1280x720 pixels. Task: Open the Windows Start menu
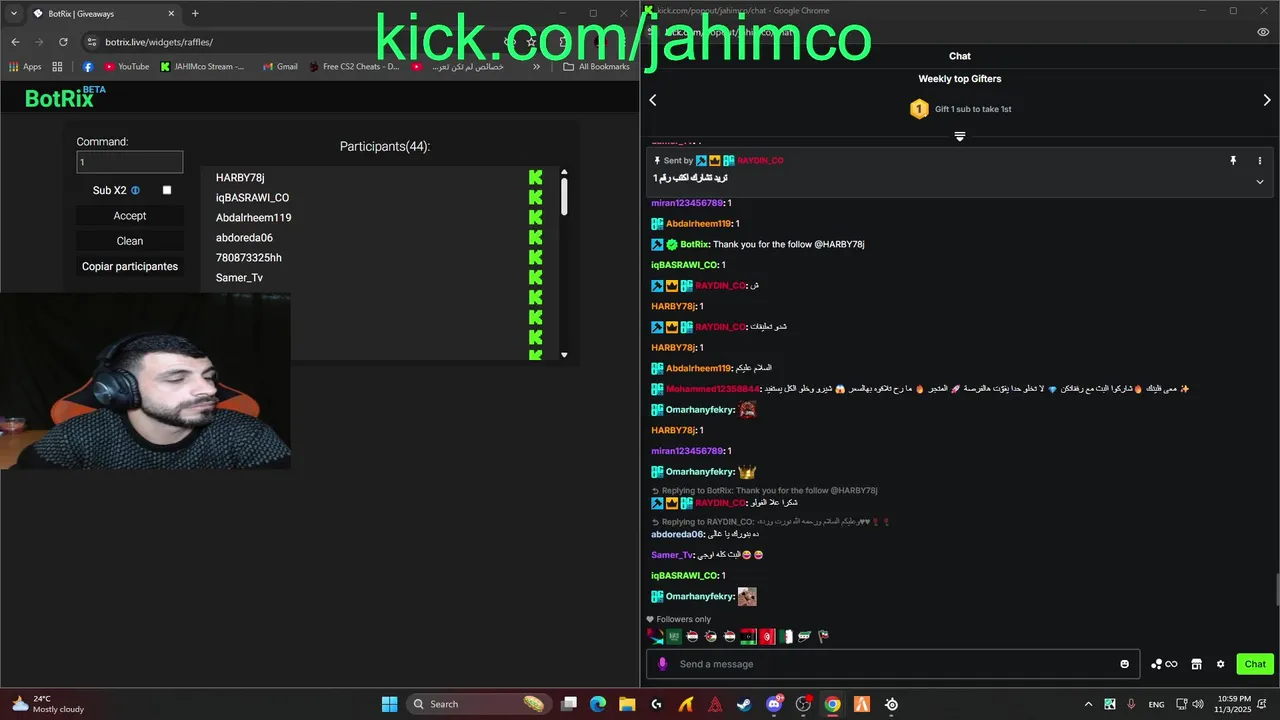pos(390,704)
